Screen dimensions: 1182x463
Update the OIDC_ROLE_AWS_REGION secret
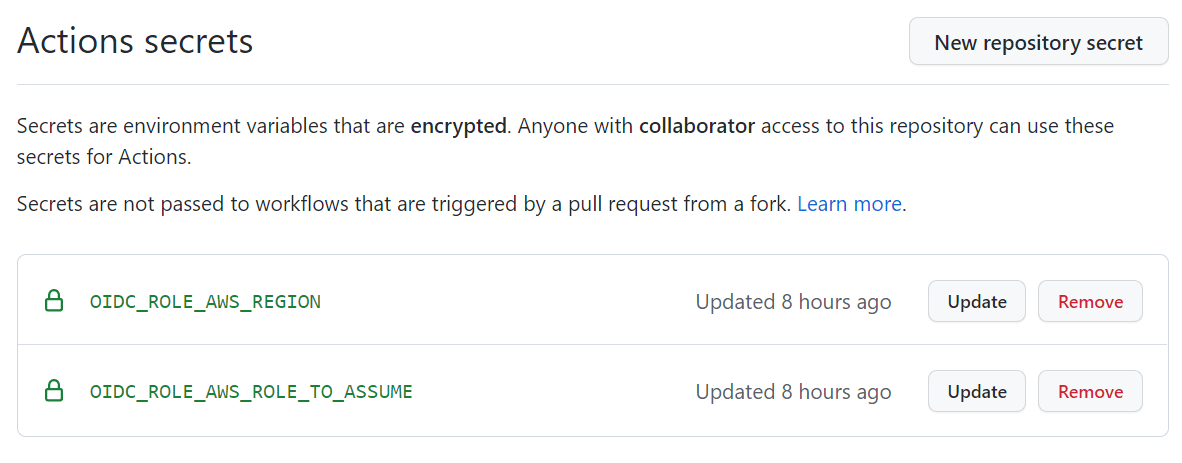coord(976,301)
